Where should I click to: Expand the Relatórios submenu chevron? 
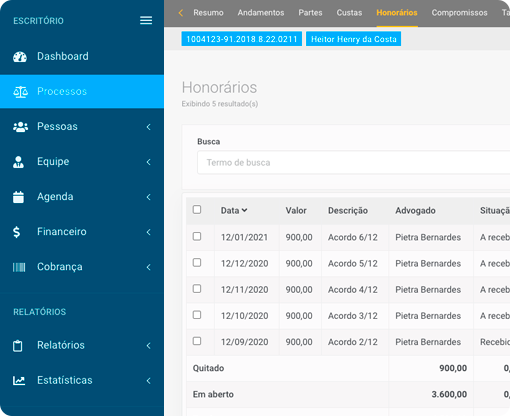[149, 346]
